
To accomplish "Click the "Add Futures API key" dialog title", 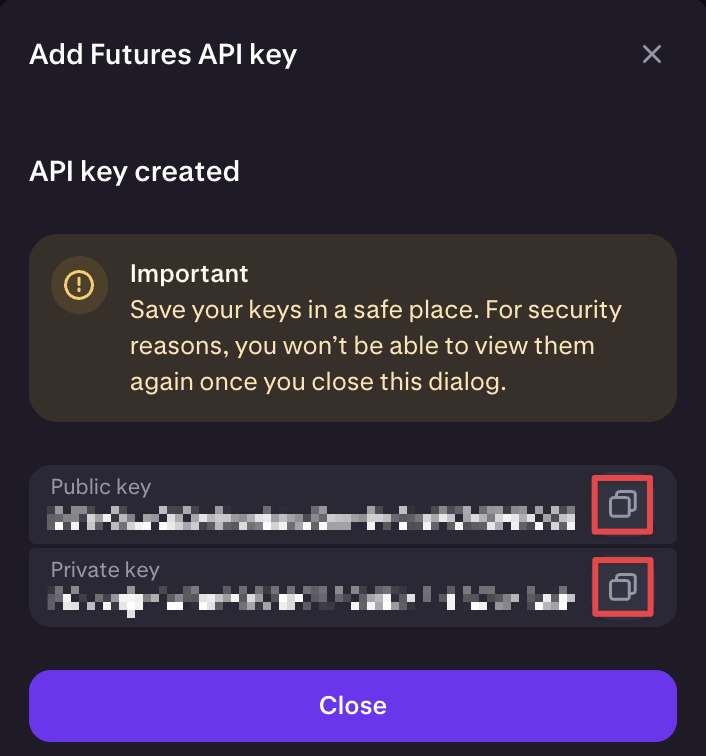I will coord(163,54).
